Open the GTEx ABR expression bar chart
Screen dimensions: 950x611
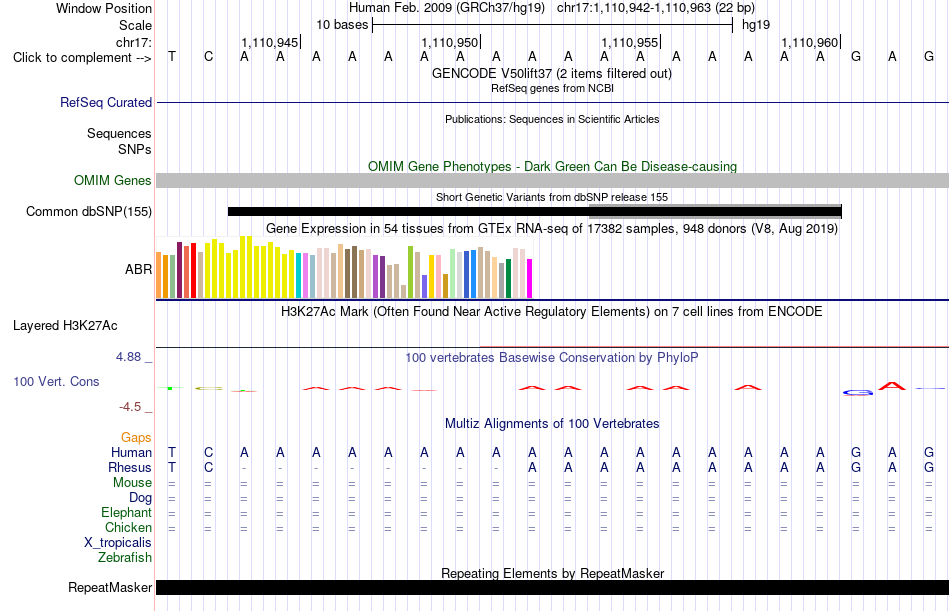pyautogui.click(x=344, y=268)
